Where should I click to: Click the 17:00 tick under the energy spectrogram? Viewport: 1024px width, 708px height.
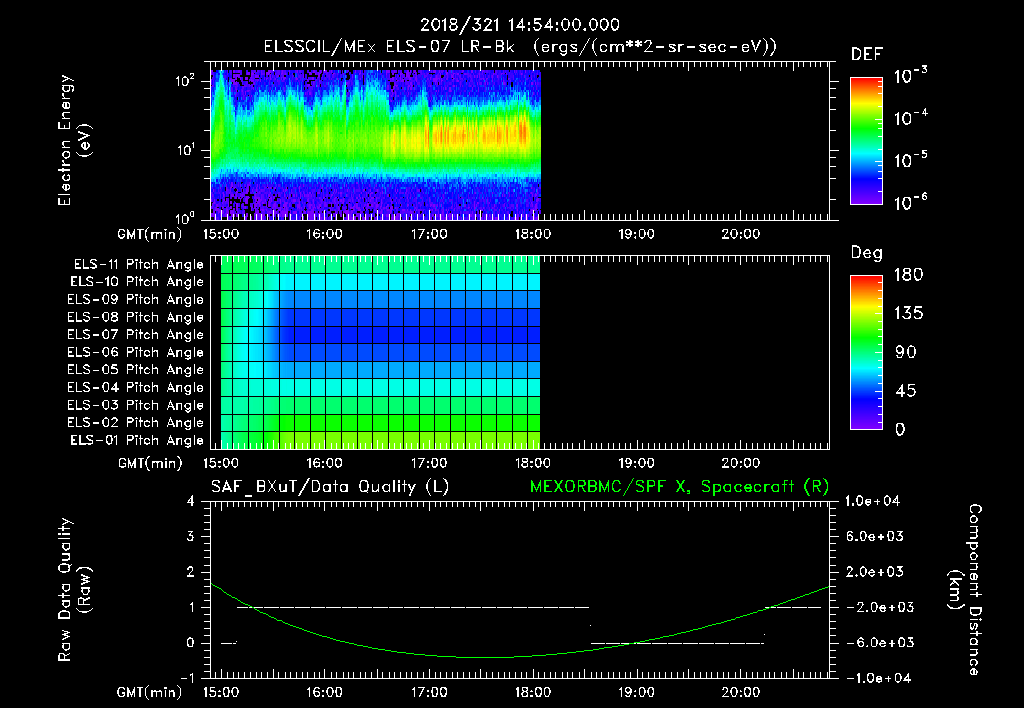[428, 234]
